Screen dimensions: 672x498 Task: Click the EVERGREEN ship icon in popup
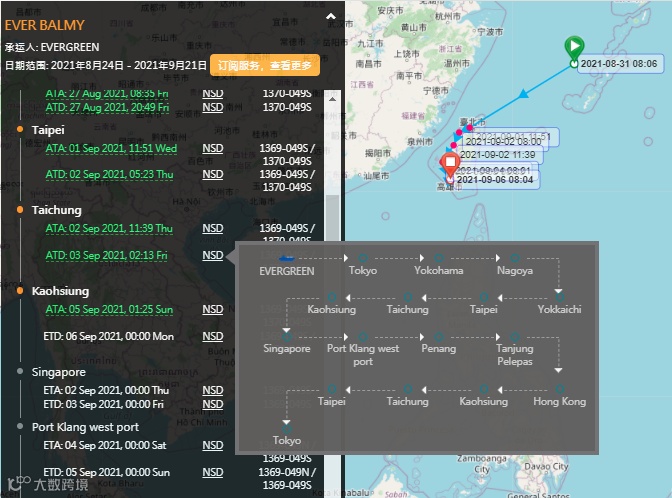287,258
